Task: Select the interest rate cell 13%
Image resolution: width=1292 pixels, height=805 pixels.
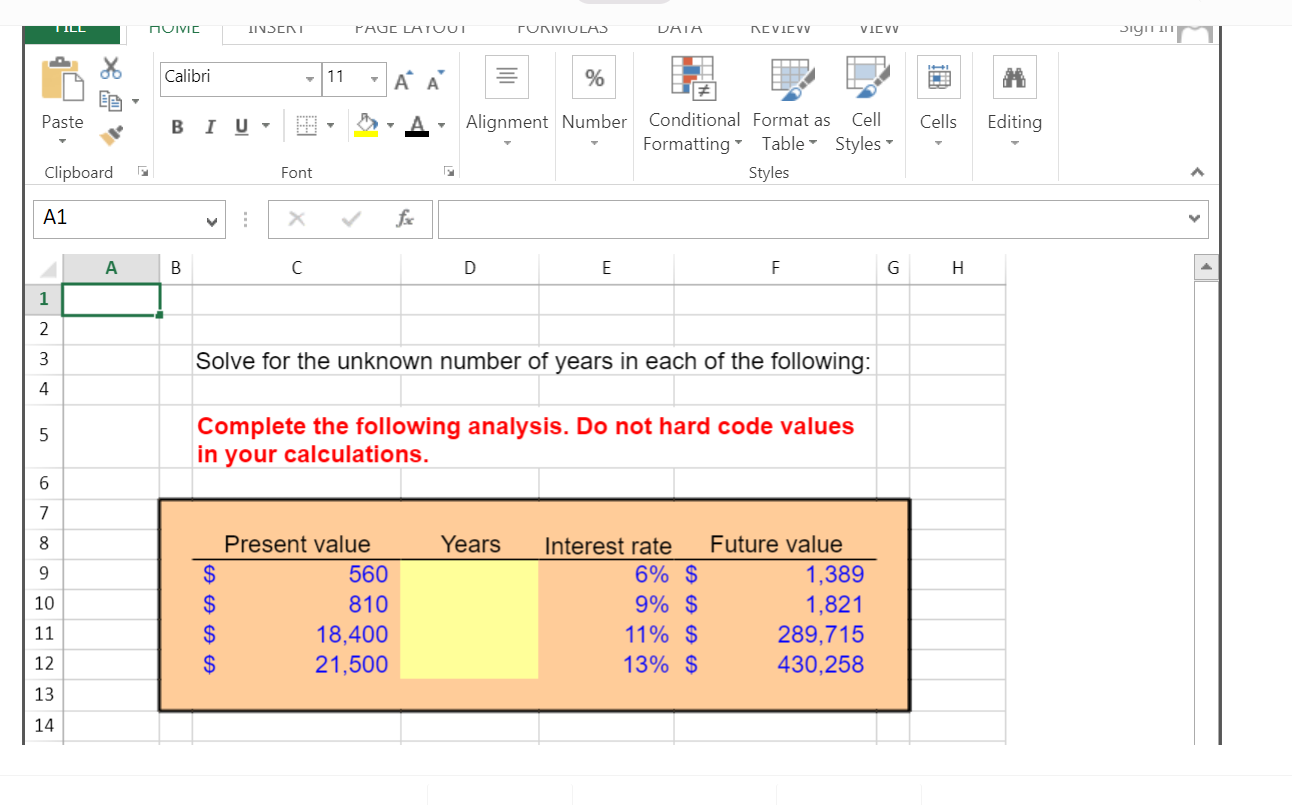Action: pos(606,664)
